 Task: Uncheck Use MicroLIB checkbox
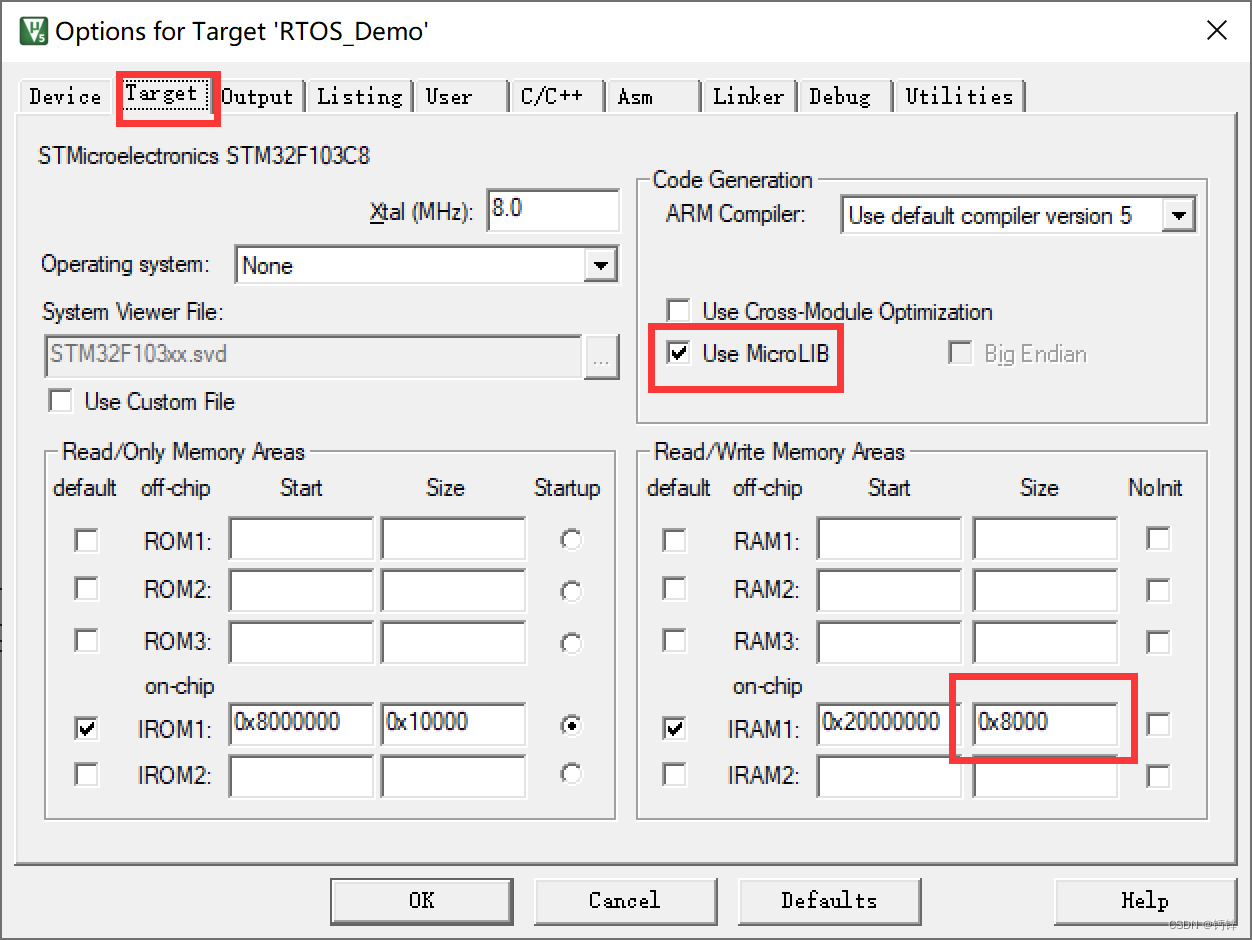(x=679, y=353)
